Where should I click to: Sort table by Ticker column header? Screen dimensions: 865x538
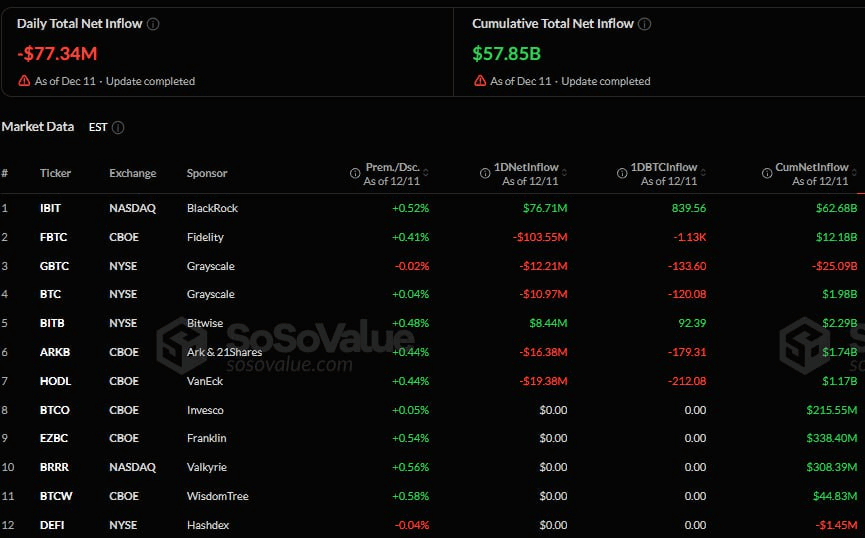(x=55, y=174)
